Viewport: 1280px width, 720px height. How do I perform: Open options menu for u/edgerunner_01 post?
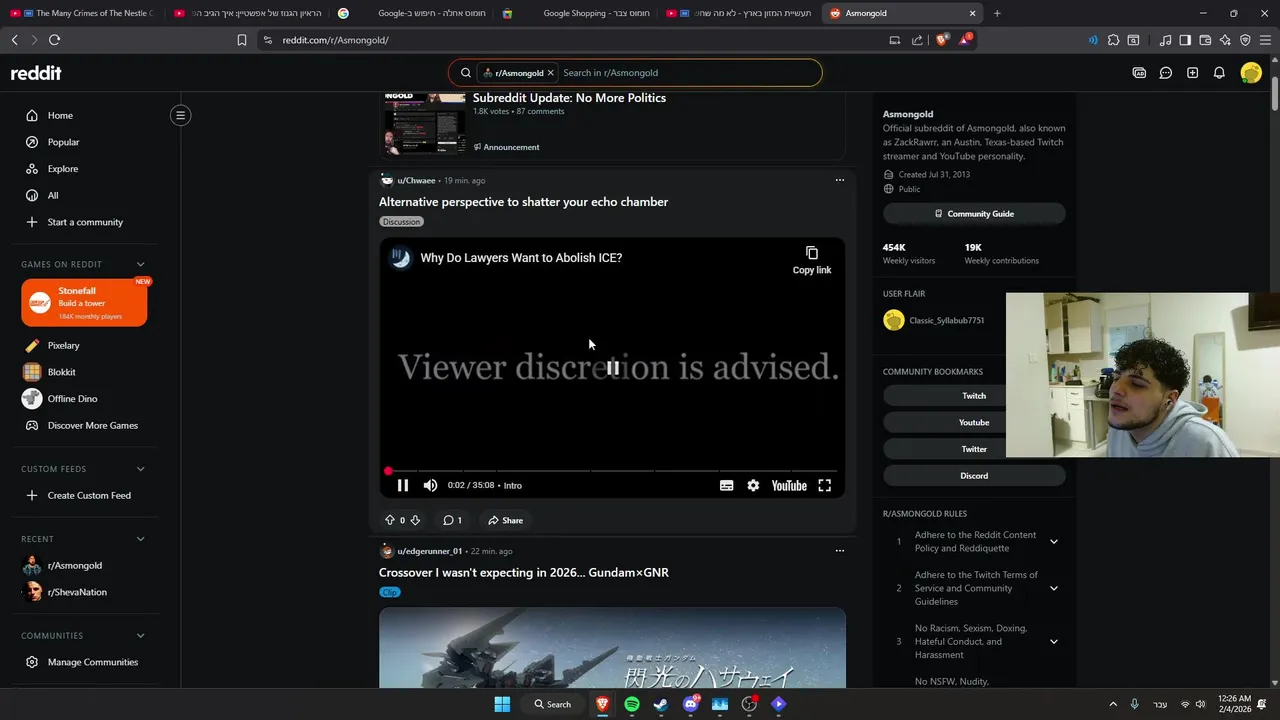tap(839, 550)
